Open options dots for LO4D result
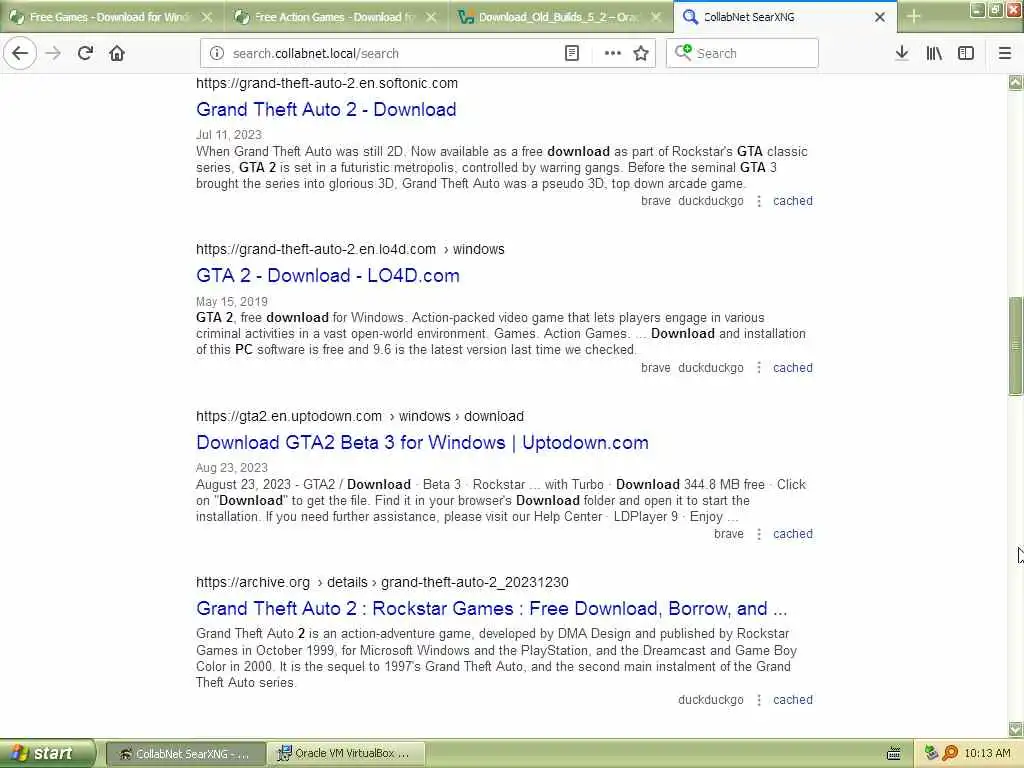This screenshot has width=1024, height=768. [x=759, y=368]
